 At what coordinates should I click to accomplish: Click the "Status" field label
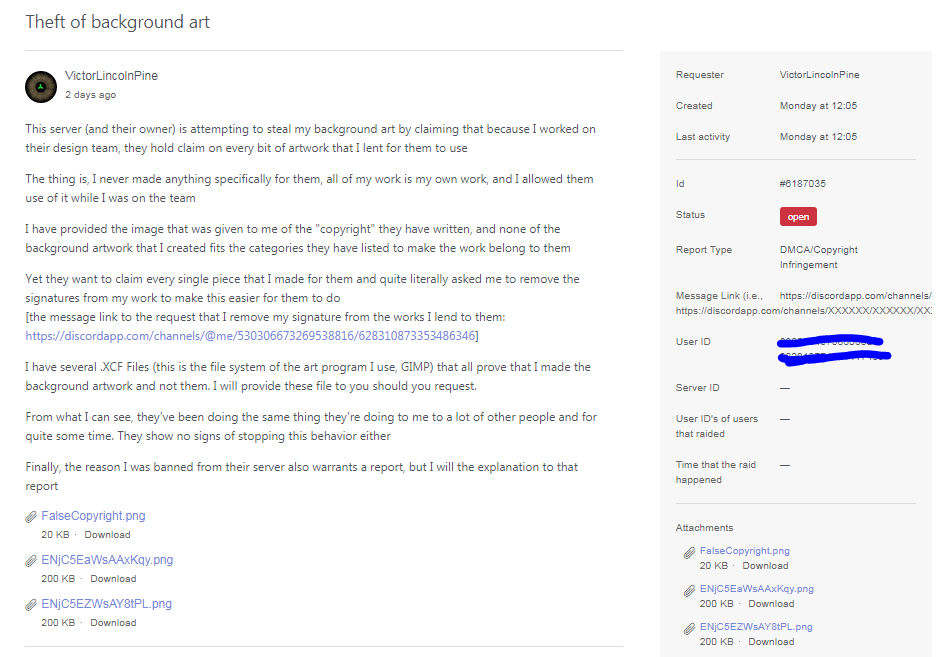pos(691,215)
